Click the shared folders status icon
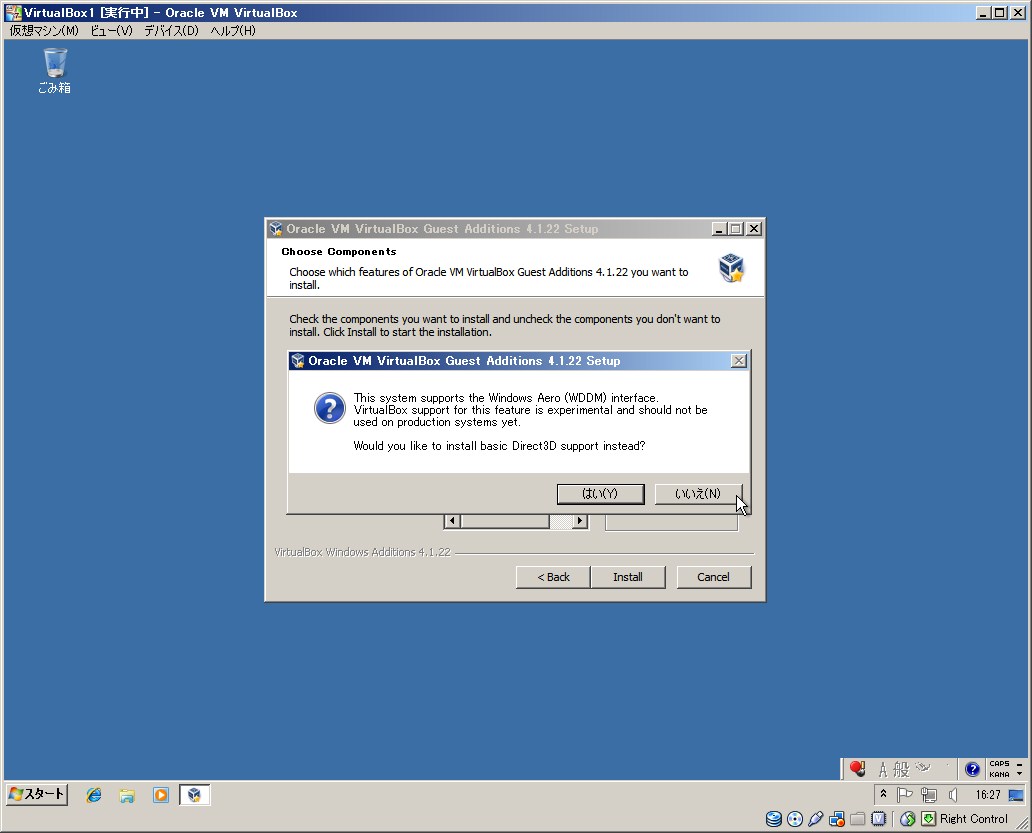Image resolution: width=1032 pixels, height=833 pixels. 858,819
